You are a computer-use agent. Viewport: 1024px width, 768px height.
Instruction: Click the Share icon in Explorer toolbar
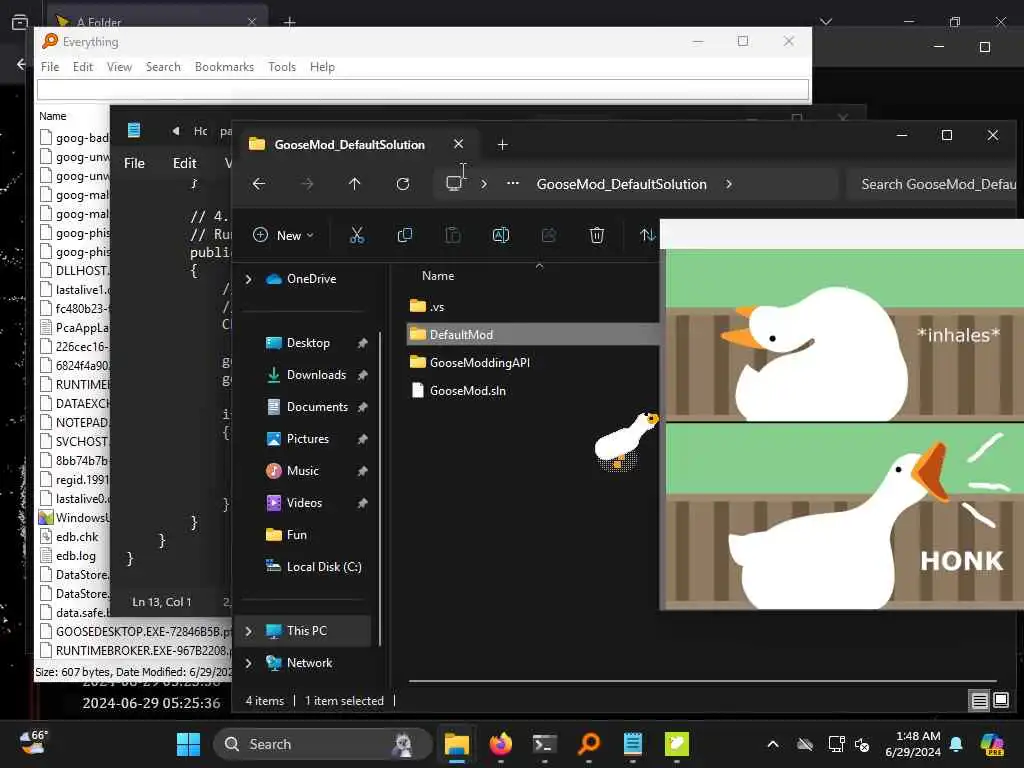click(549, 235)
